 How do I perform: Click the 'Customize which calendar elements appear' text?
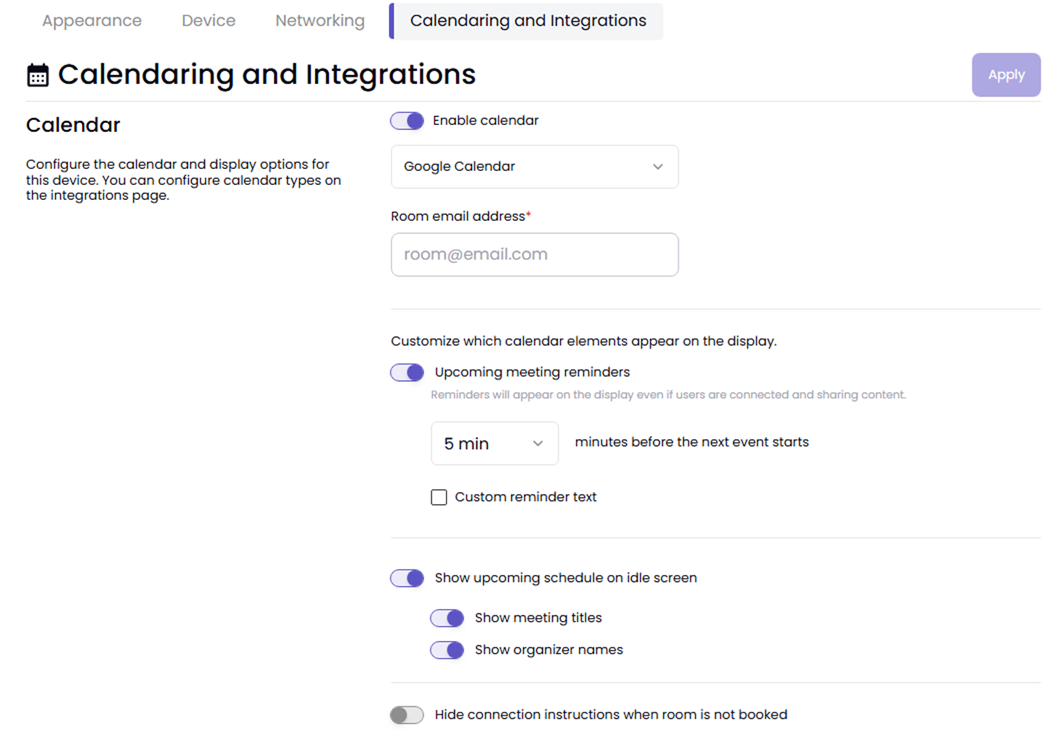(584, 341)
